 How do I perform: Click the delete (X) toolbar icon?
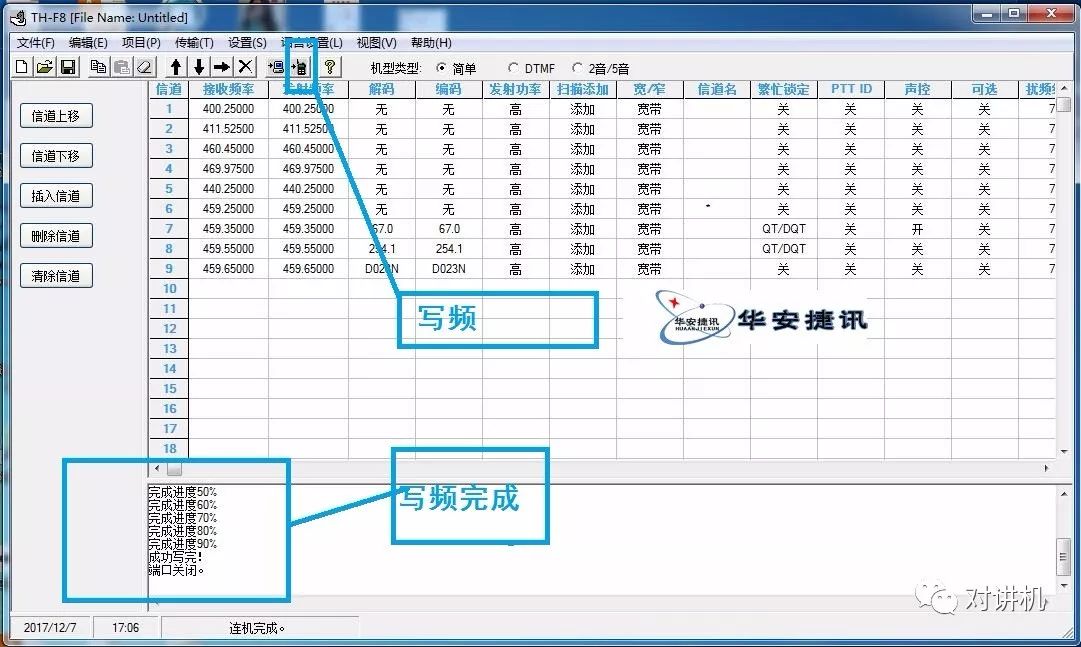pyautogui.click(x=243, y=66)
